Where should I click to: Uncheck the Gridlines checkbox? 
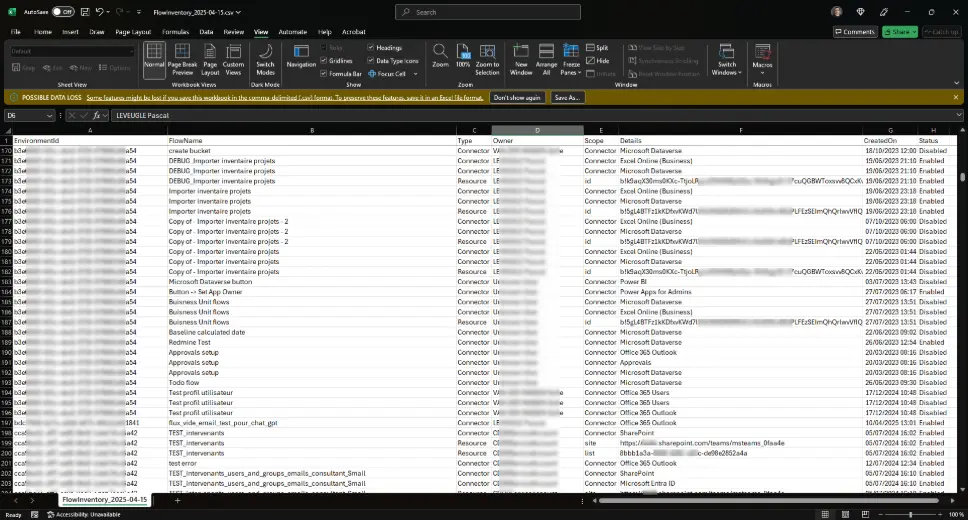(x=323, y=61)
